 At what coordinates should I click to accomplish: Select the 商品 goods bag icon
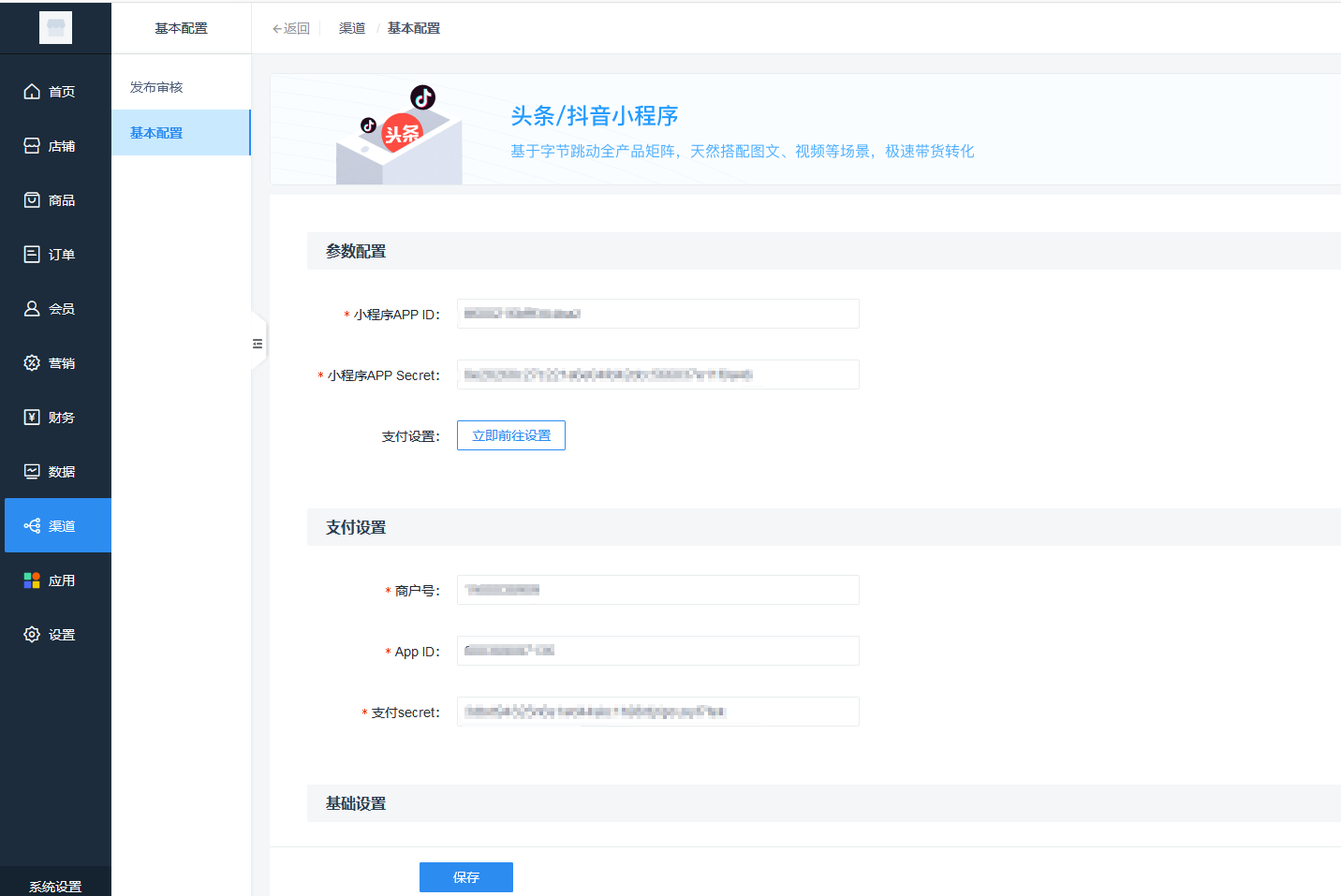click(32, 199)
